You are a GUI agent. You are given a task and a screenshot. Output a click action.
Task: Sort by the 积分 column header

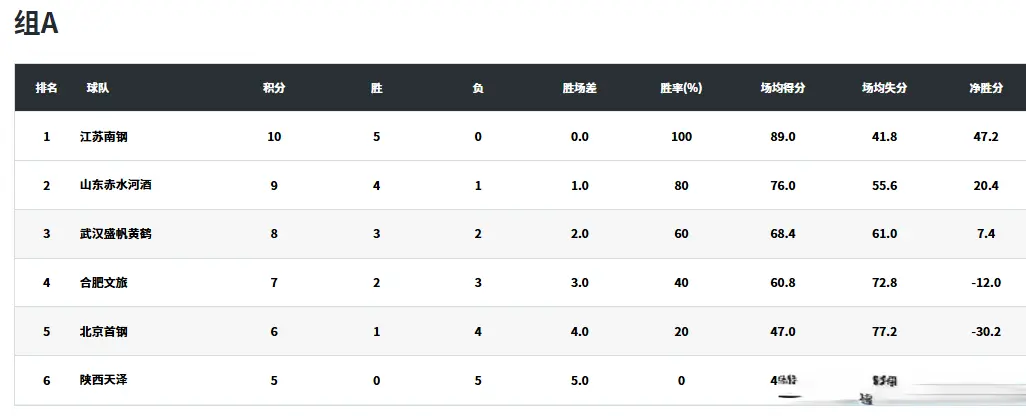[x=274, y=88]
